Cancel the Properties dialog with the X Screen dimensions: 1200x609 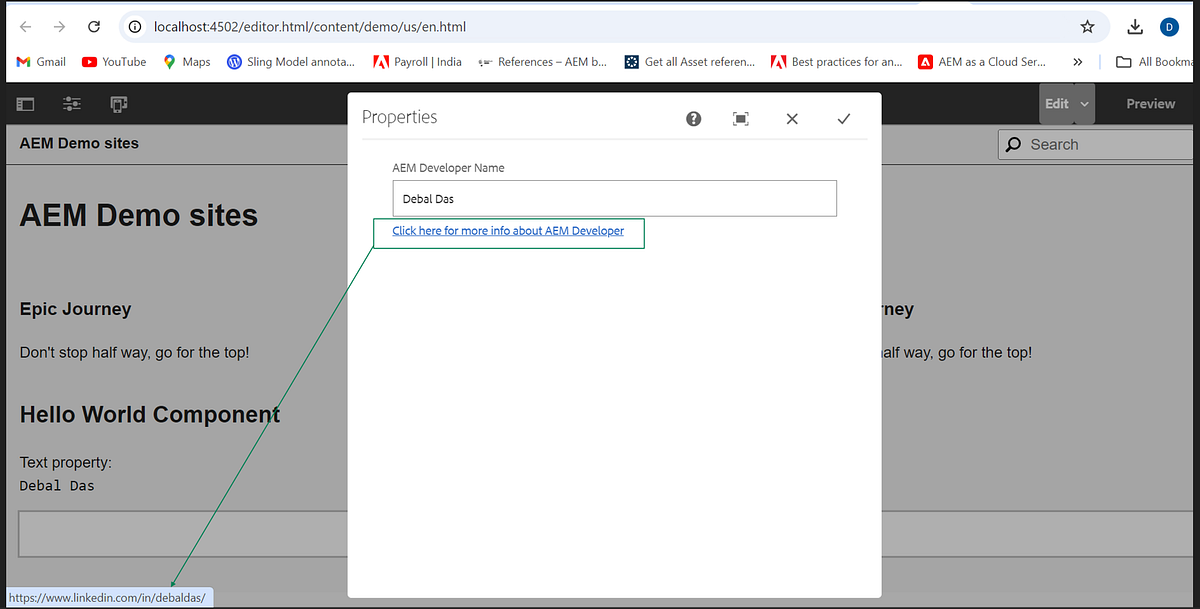tap(792, 119)
